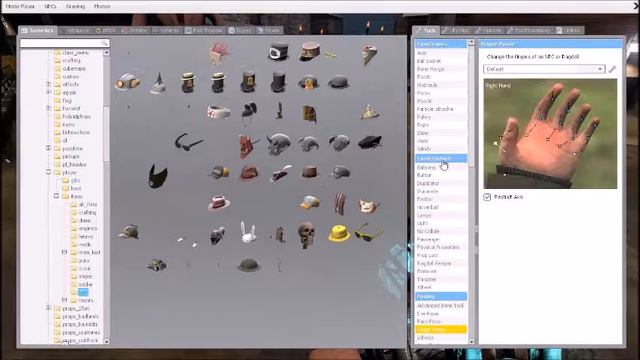Spawn the knight helmet model
The width and height of the screenshot is (640, 360).
217,236
